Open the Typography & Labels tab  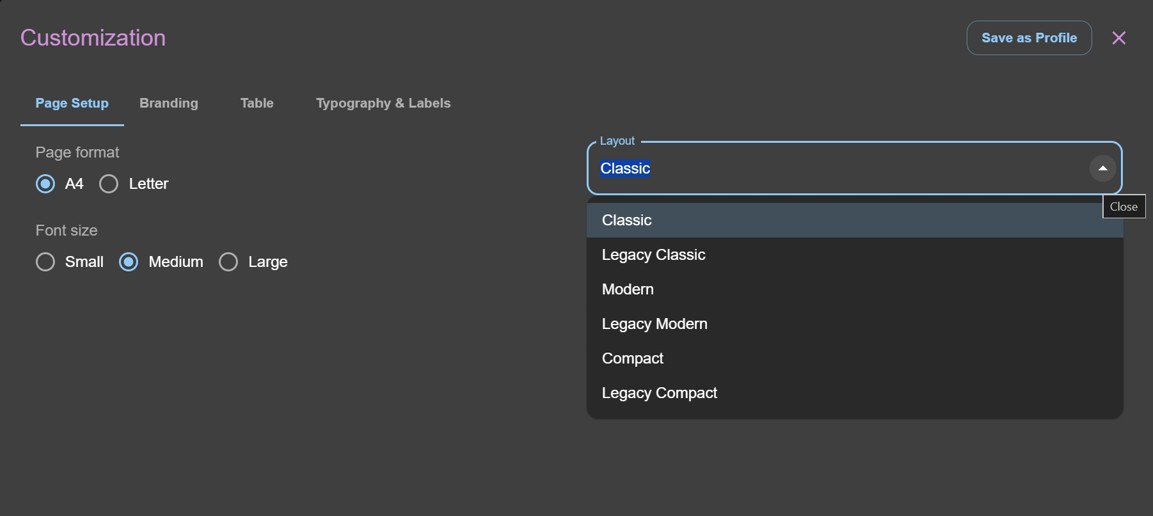click(x=383, y=104)
